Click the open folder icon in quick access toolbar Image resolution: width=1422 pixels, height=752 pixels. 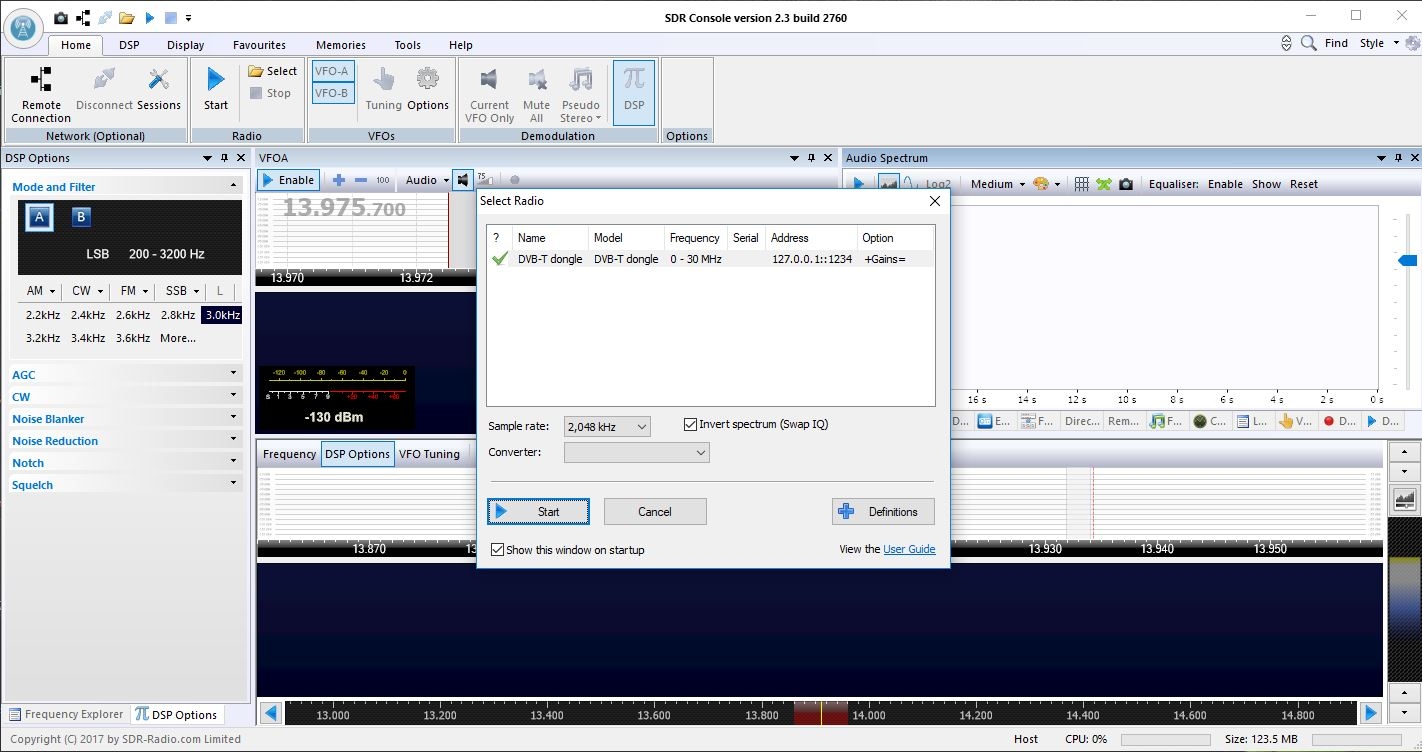click(x=127, y=18)
